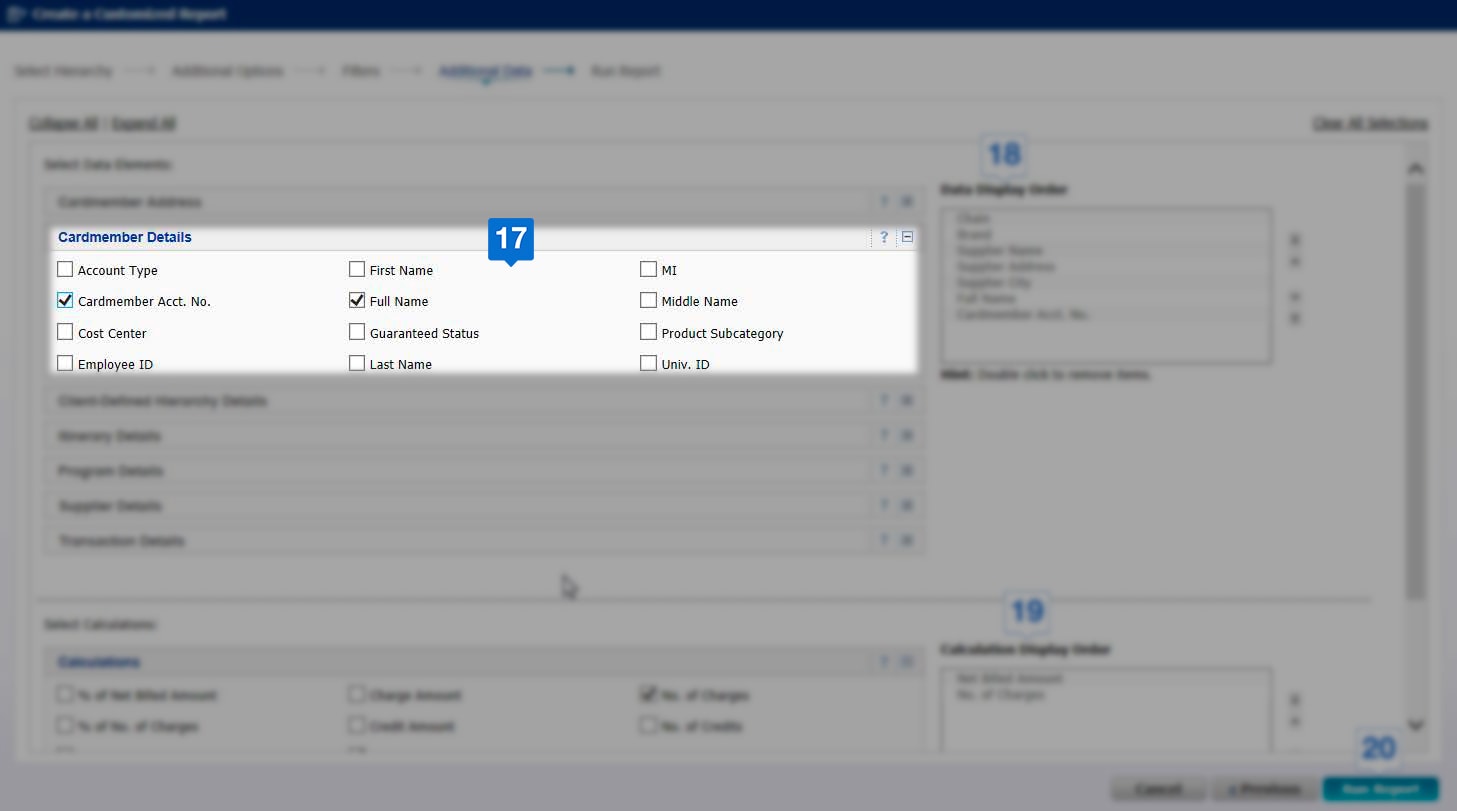Tick the Product Subcategory checkbox
Image resolution: width=1457 pixels, height=811 pixels.
[x=648, y=332]
